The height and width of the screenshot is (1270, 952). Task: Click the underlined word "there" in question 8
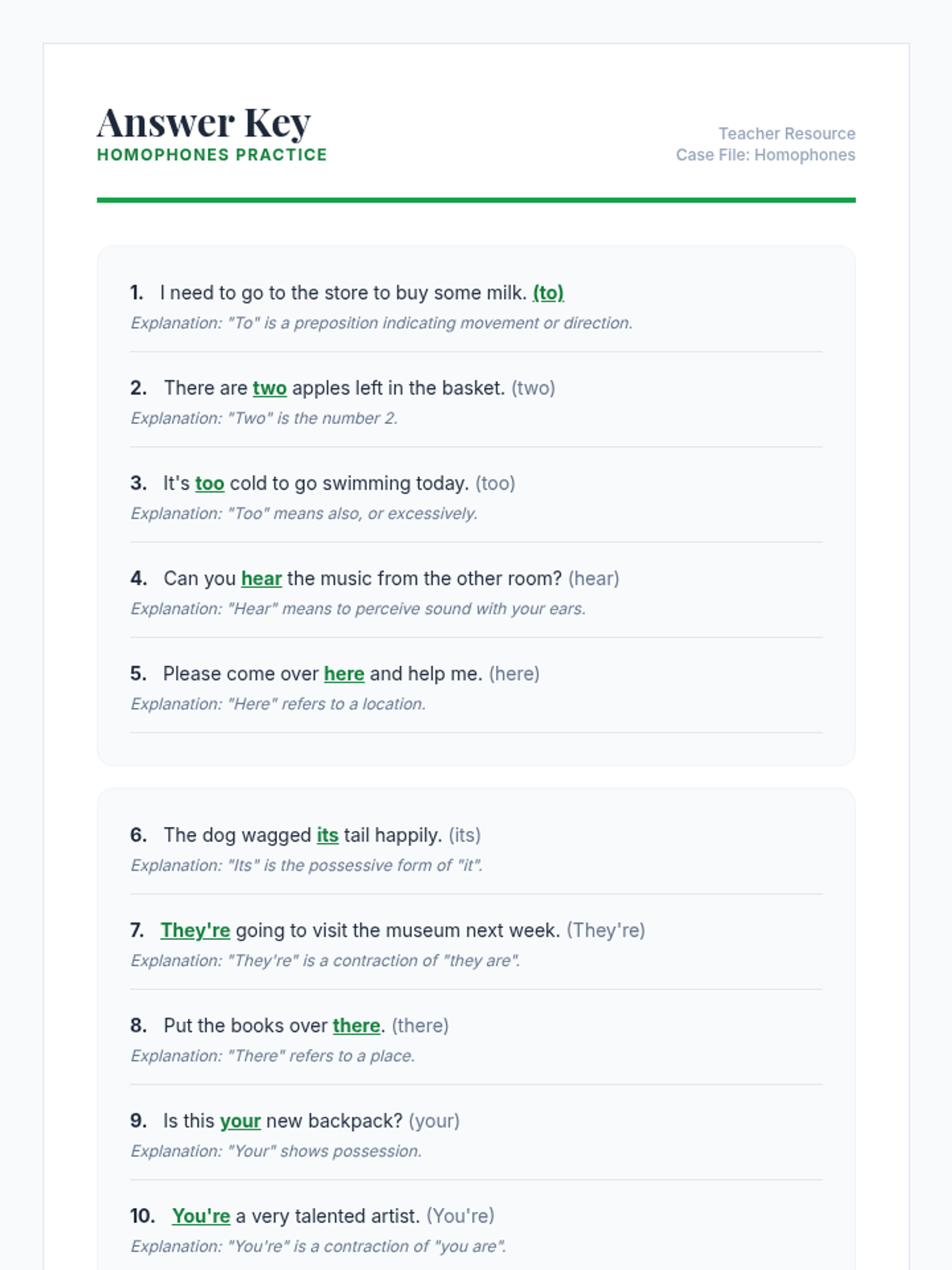coord(356,1026)
